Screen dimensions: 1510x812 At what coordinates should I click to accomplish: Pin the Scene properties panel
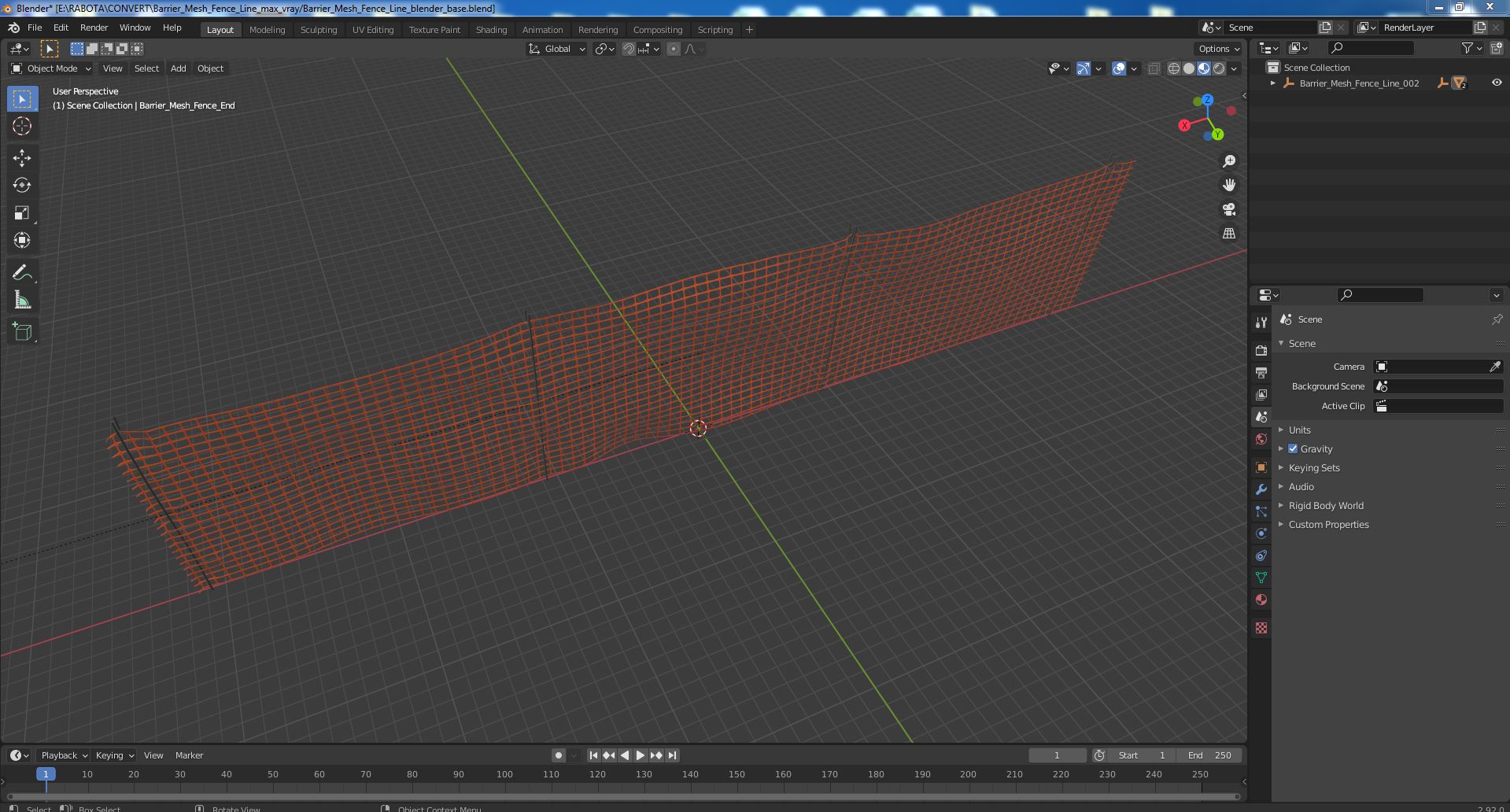click(1497, 319)
